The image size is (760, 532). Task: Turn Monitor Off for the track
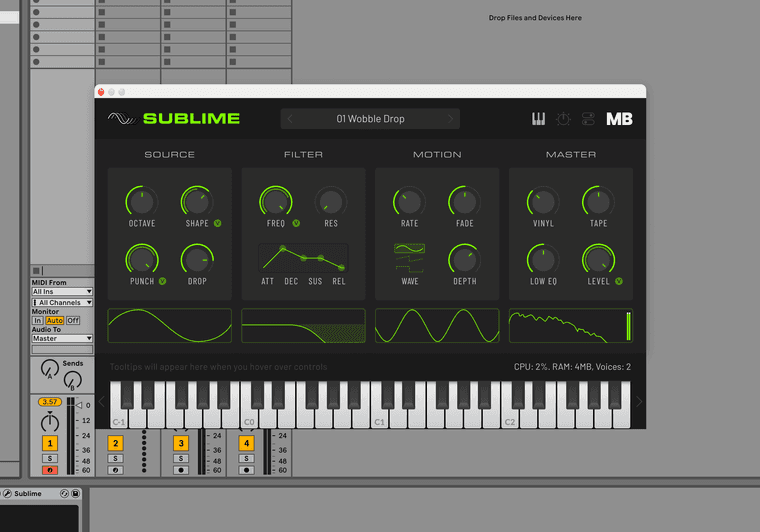tap(73, 320)
